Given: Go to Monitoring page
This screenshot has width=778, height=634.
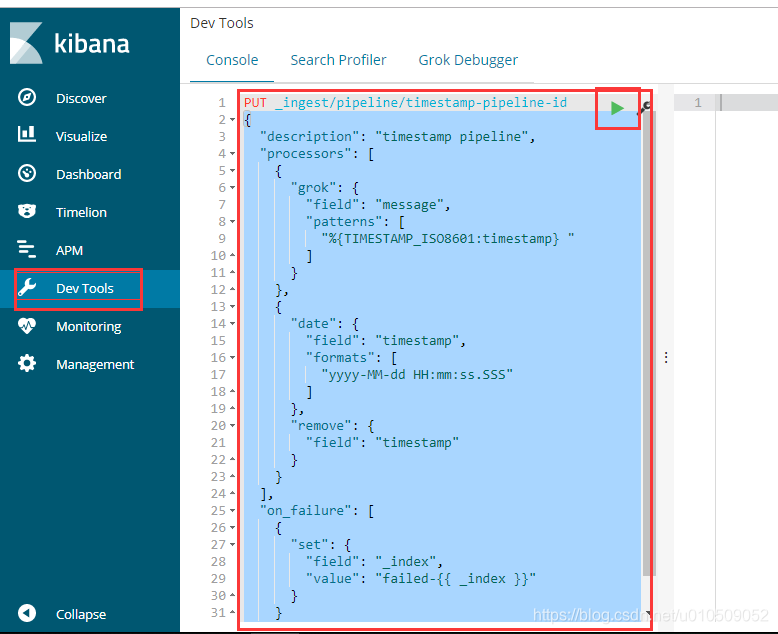Looking at the screenshot, I should (88, 326).
